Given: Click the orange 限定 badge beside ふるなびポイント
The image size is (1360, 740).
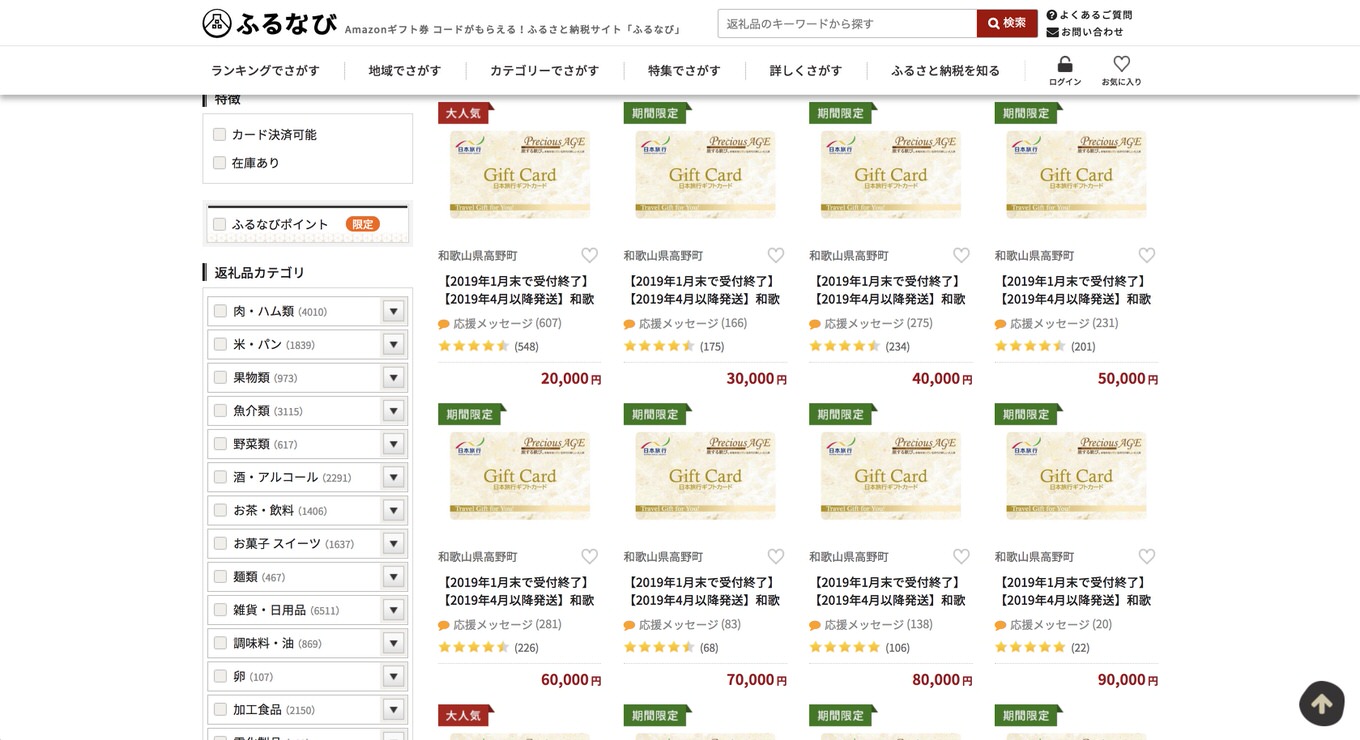Looking at the screenshot, I should (363, 224).
